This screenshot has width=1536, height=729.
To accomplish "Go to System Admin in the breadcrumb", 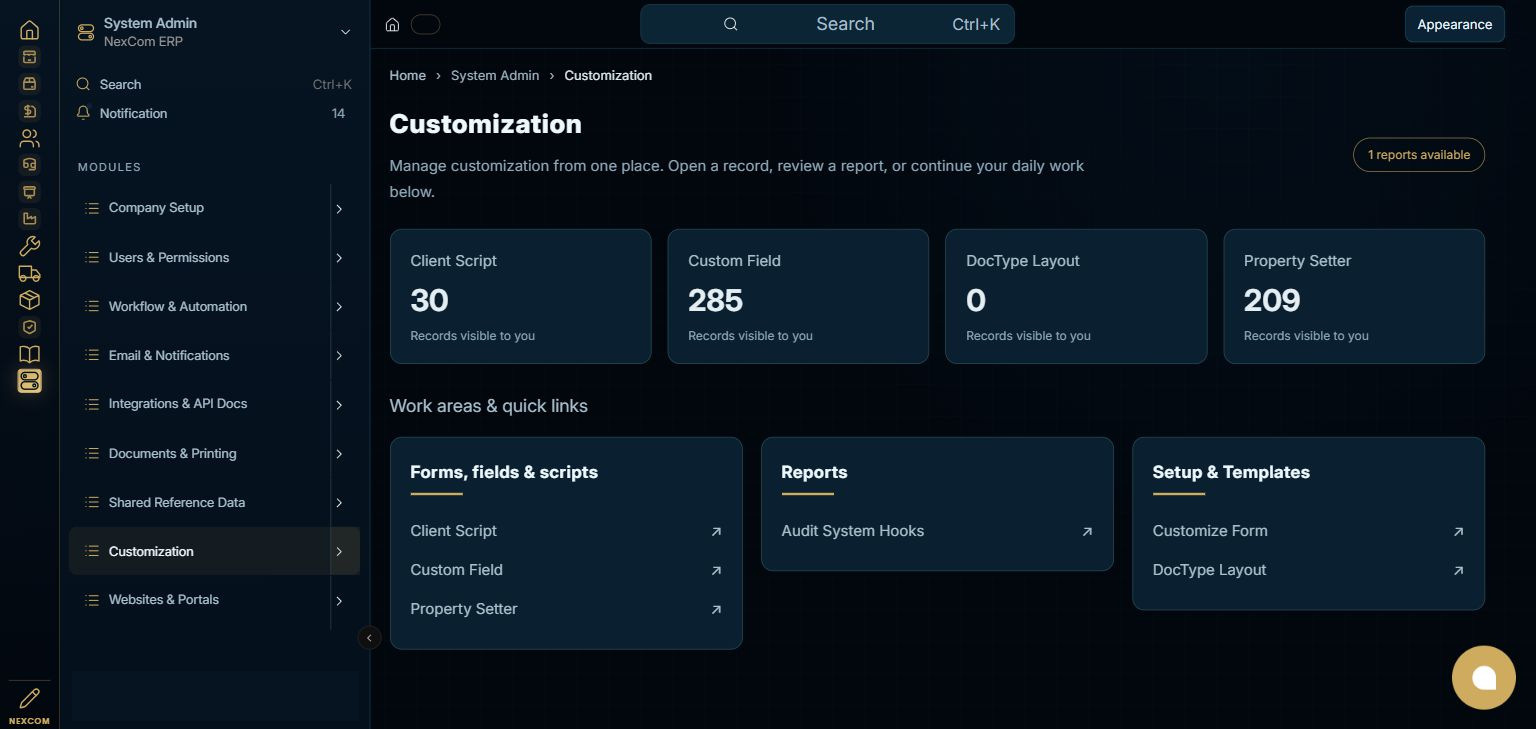I will [495, 75].
